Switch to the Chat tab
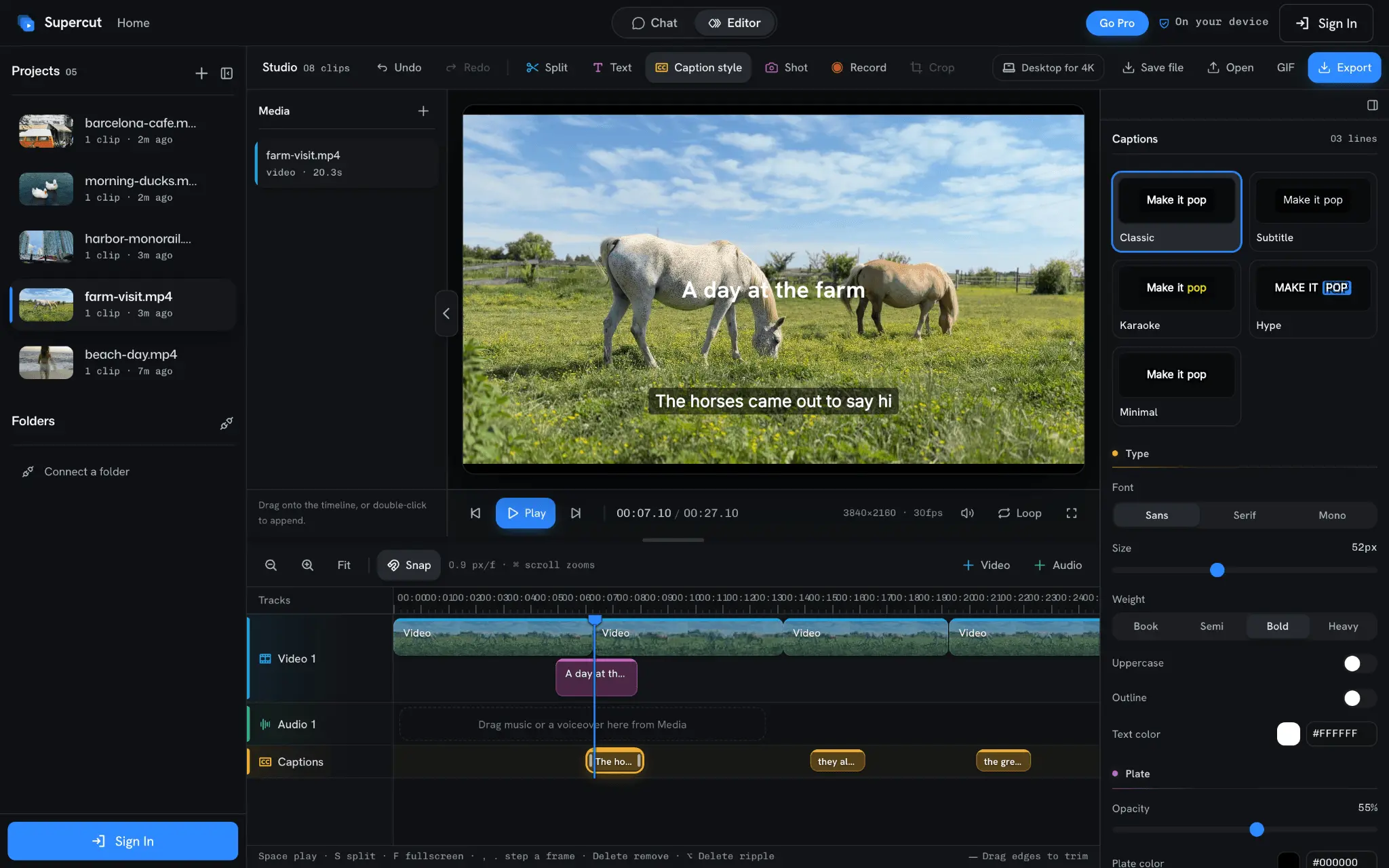1389x868 pixels. click(654, 23)
